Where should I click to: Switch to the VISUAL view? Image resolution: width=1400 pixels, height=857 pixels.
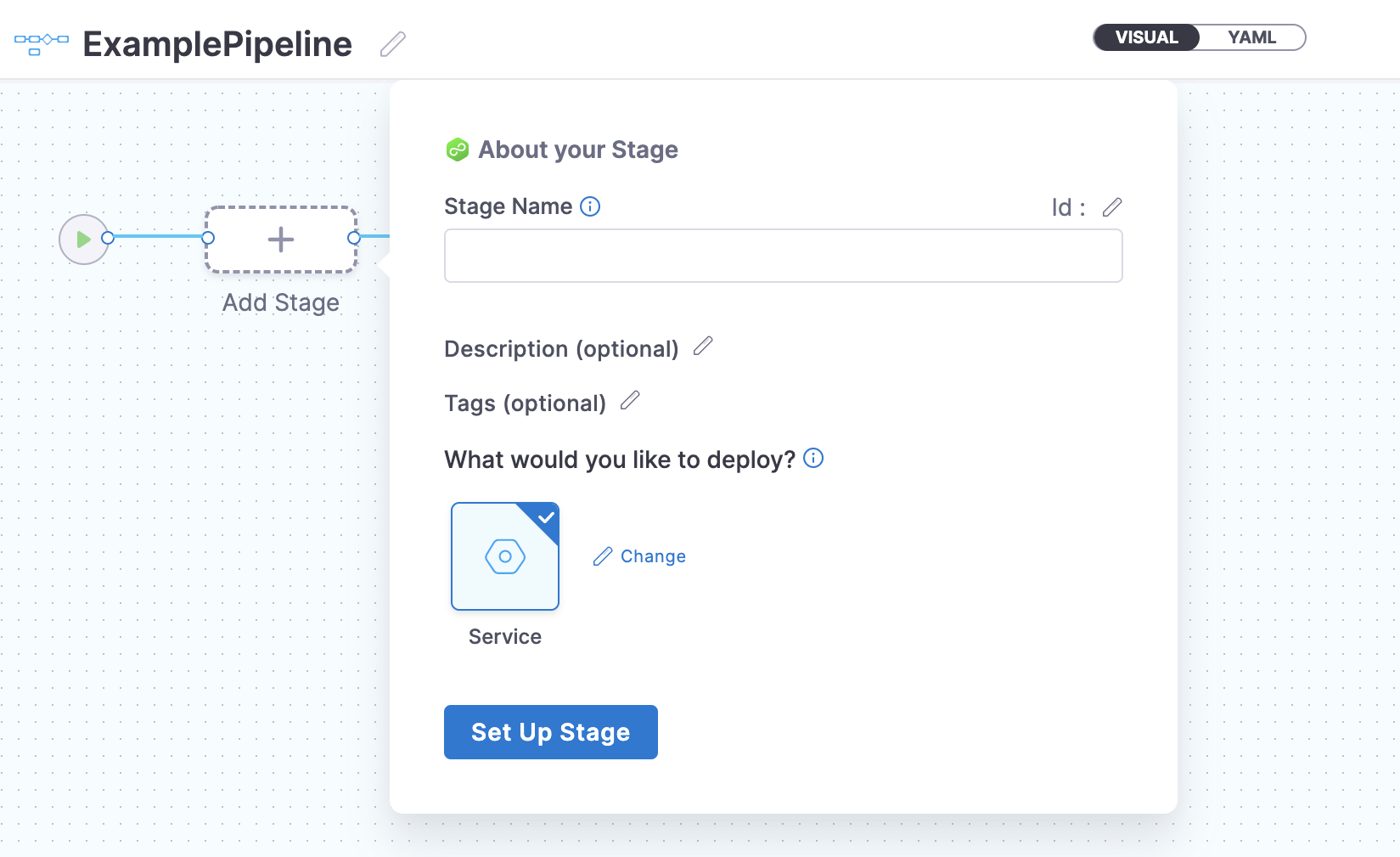[1146, 37]
